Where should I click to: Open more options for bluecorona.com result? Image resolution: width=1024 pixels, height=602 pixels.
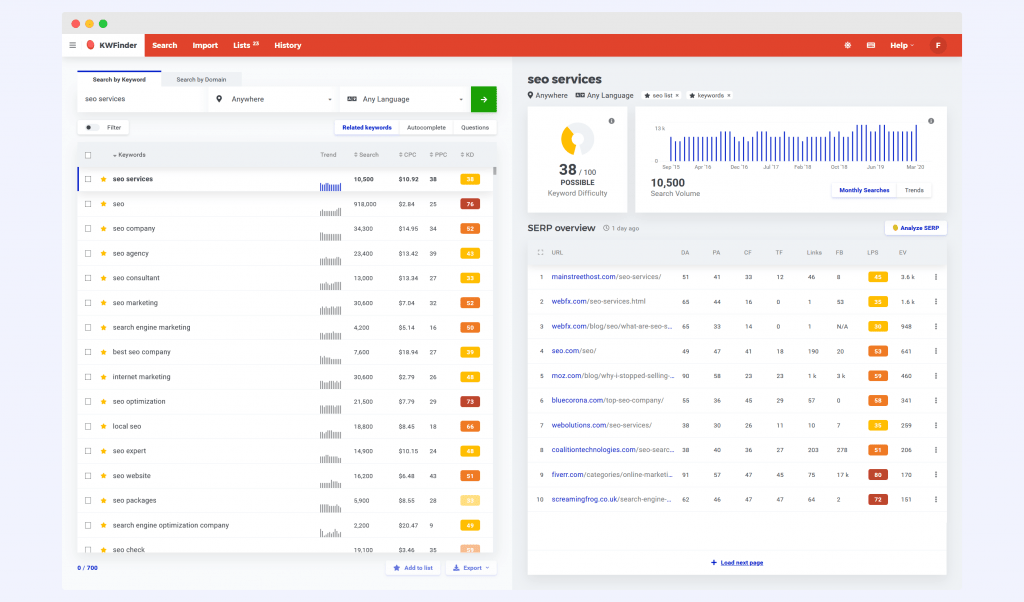(936, 401)
